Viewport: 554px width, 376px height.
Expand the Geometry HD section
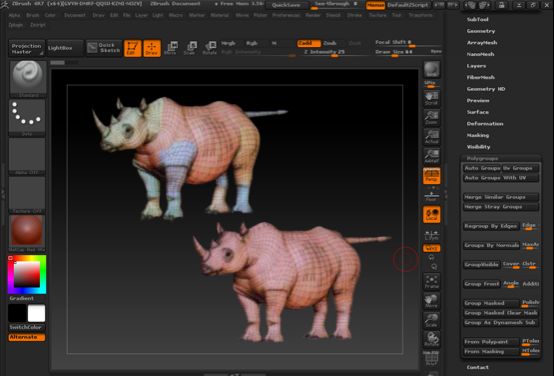[x=486, y=89]
